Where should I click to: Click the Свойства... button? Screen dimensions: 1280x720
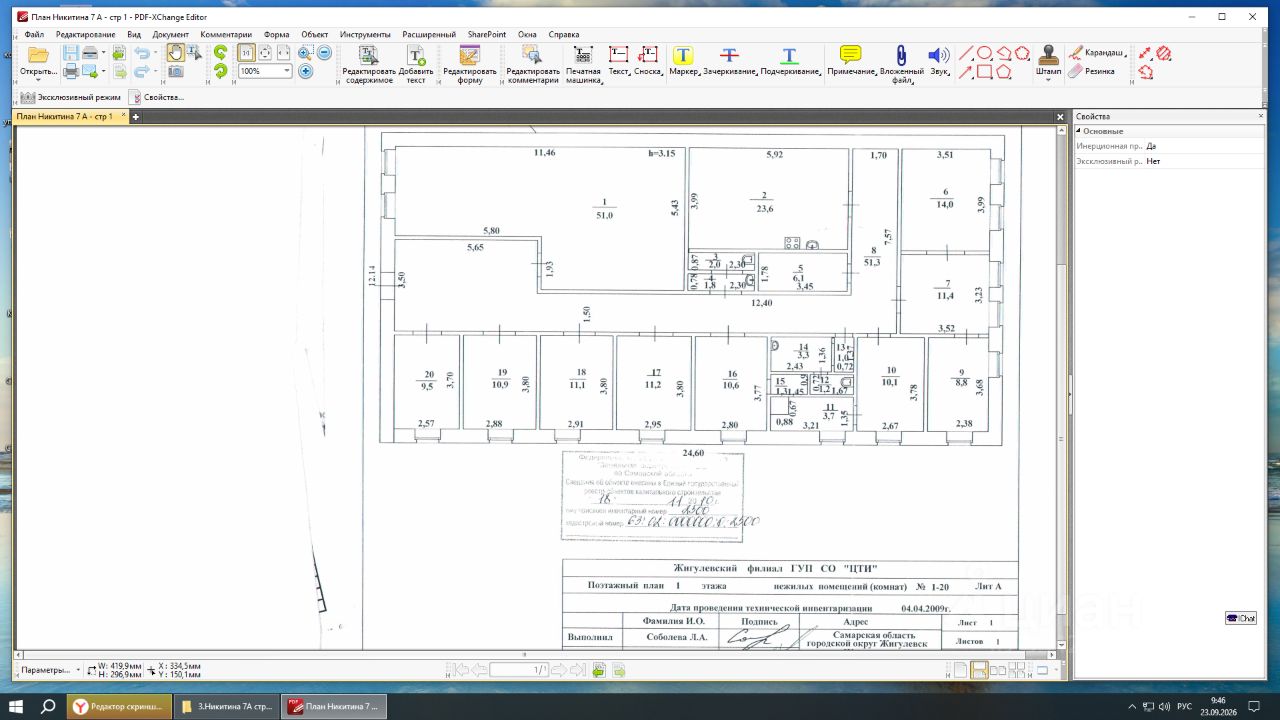click(157, 97)
